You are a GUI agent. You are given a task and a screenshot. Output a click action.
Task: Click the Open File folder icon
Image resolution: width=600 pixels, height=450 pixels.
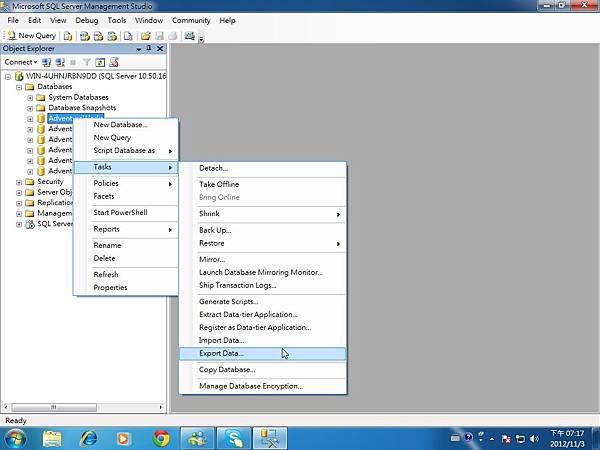coord(145,36)
